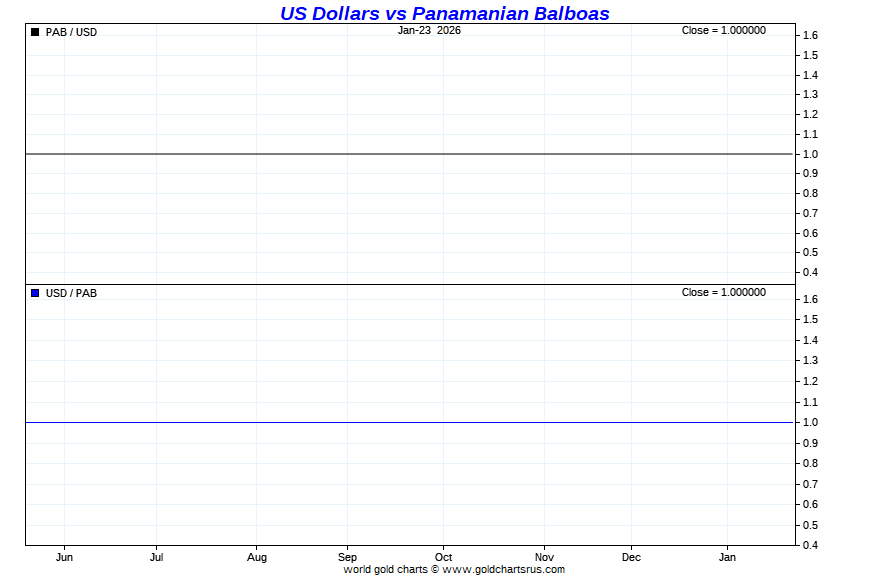The image size is (890, 575).
Task: Click the Nov label on the time axis
Action: (544, 557)
